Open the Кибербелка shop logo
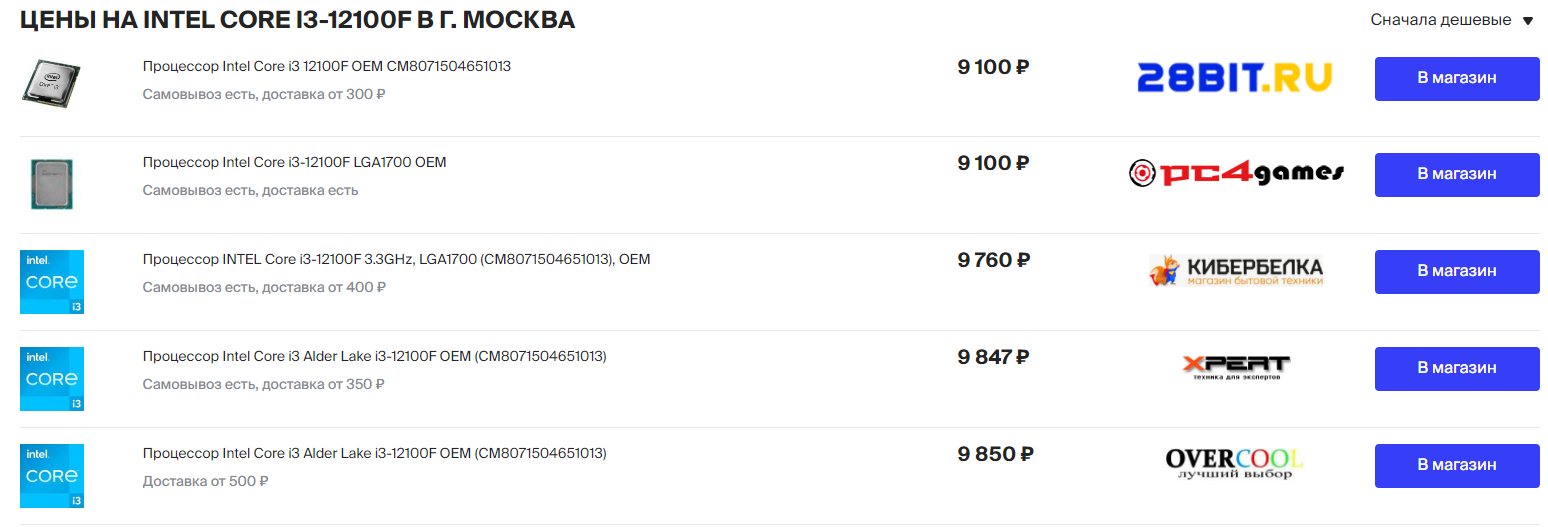1548x527 pixels. point(1236,271)
